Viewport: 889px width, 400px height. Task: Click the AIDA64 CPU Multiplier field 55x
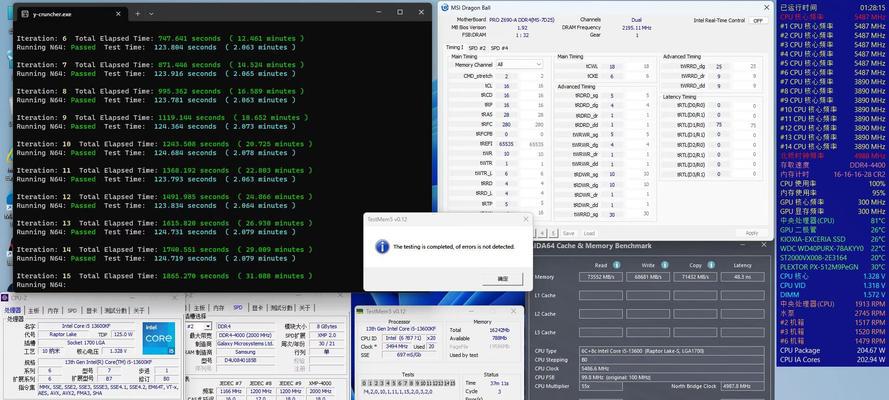click(x=600, y=386)
